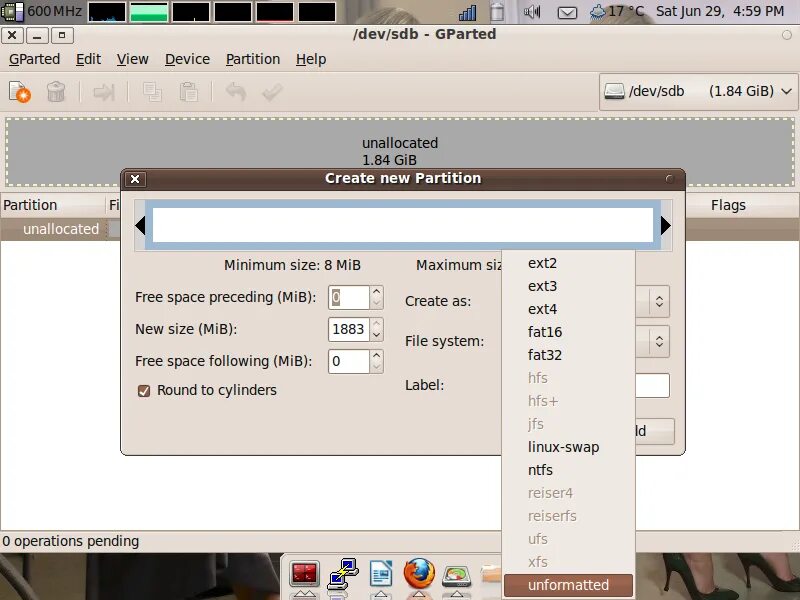The image size is (800, 600).
Task: Click the white partition area in the dialog
Action: (403, 225)
